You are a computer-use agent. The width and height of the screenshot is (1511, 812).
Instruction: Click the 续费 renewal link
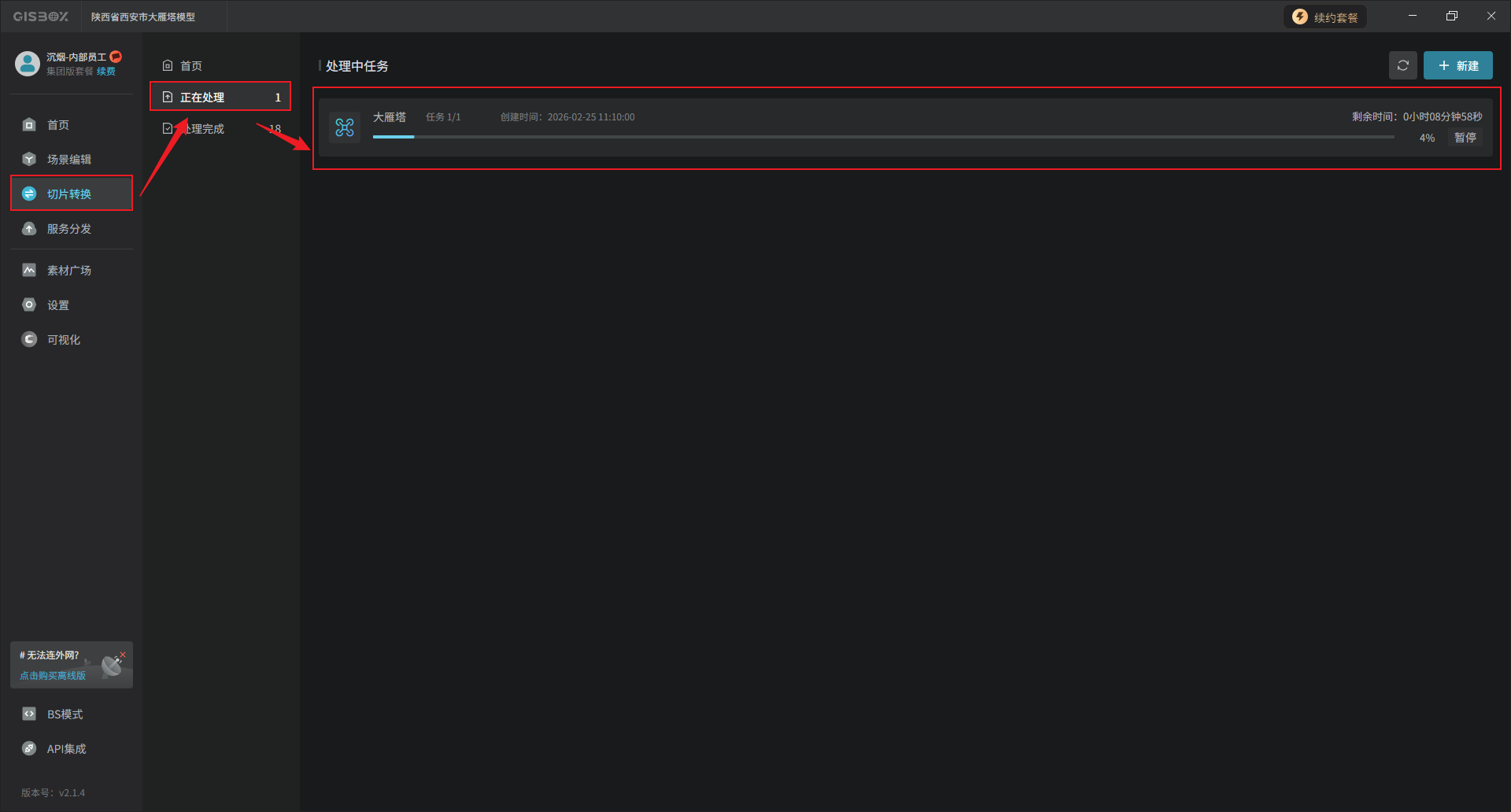click(x=106, y=72)
